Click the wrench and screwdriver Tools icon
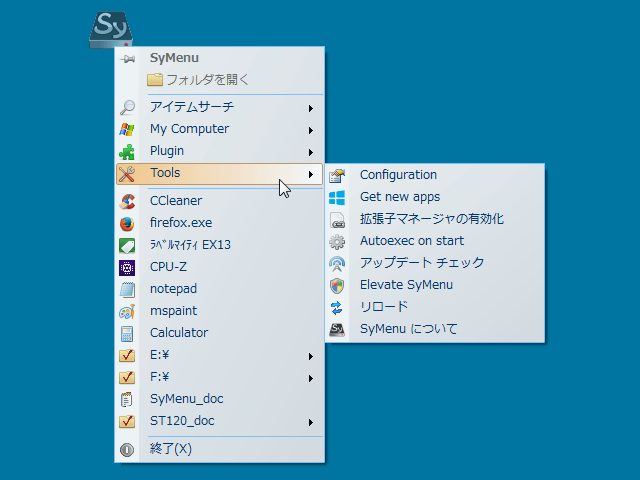Screen dimensions: 640x480 tap(127, 174)
